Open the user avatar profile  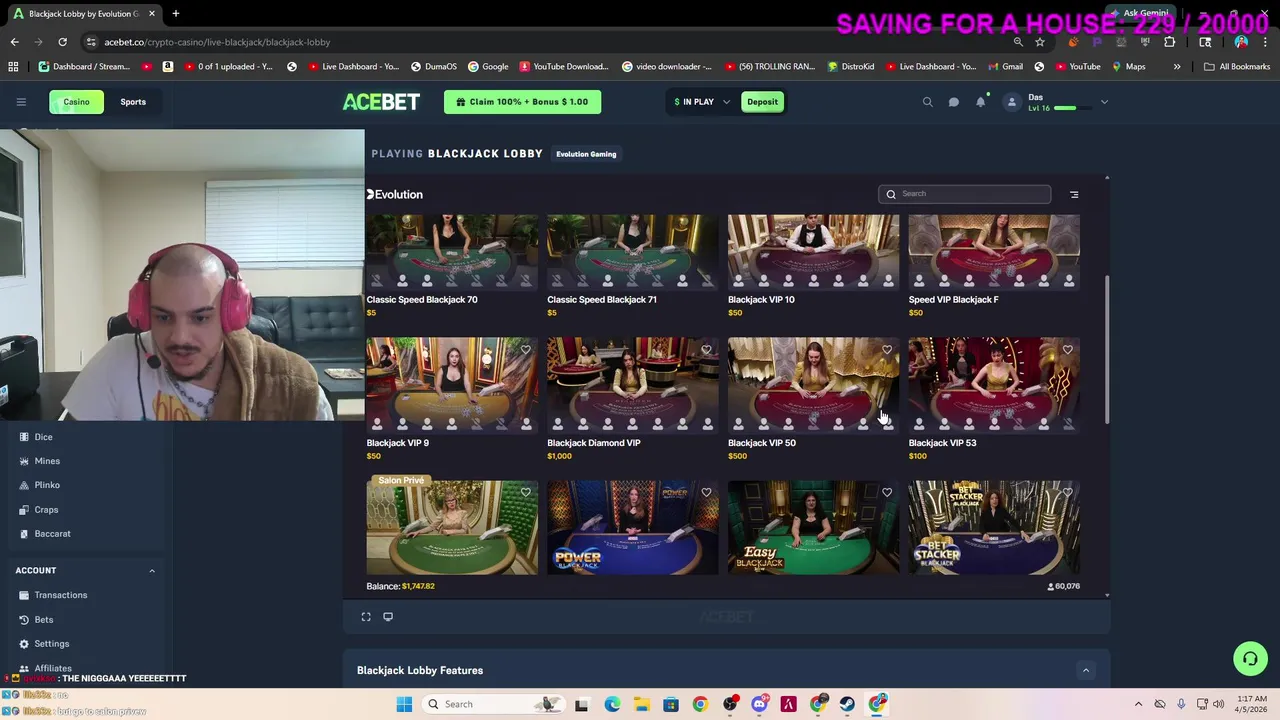click(1011, 102)
